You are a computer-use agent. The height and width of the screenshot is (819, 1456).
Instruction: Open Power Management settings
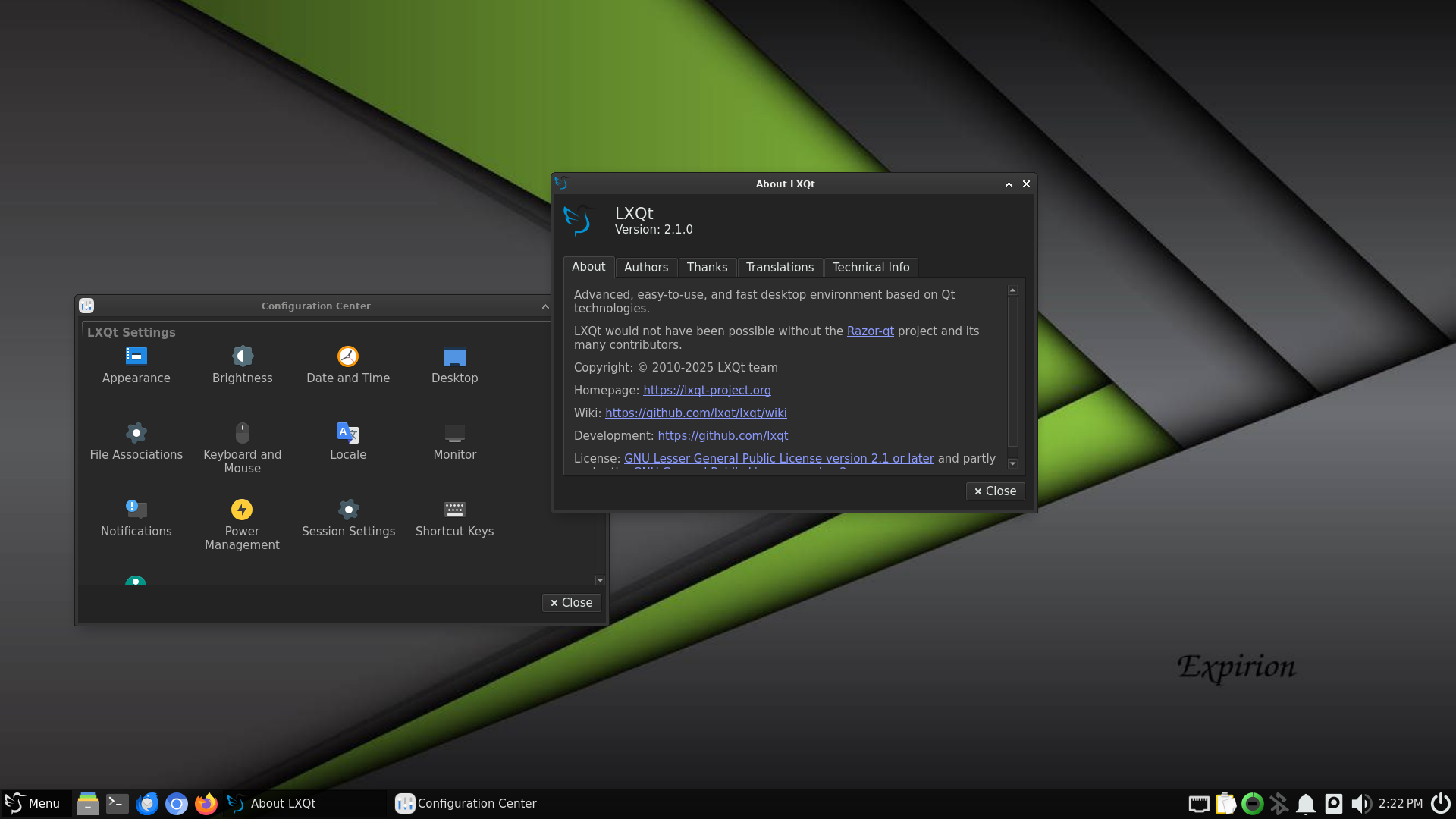[x=242, y=525]
